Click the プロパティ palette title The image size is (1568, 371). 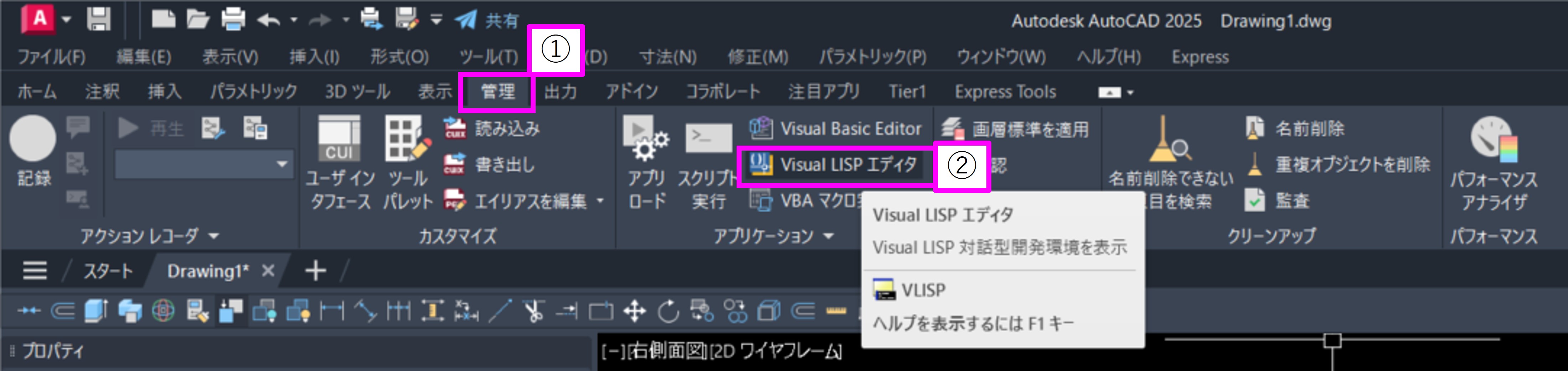pos(53,351)
